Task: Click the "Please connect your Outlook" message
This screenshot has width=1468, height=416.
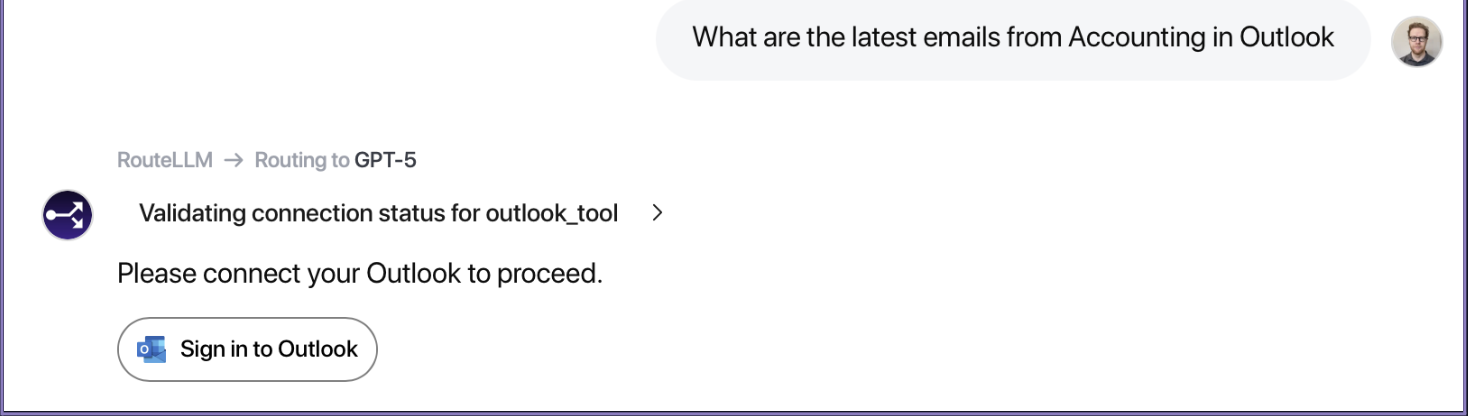Action: click(x=360, y=273)
